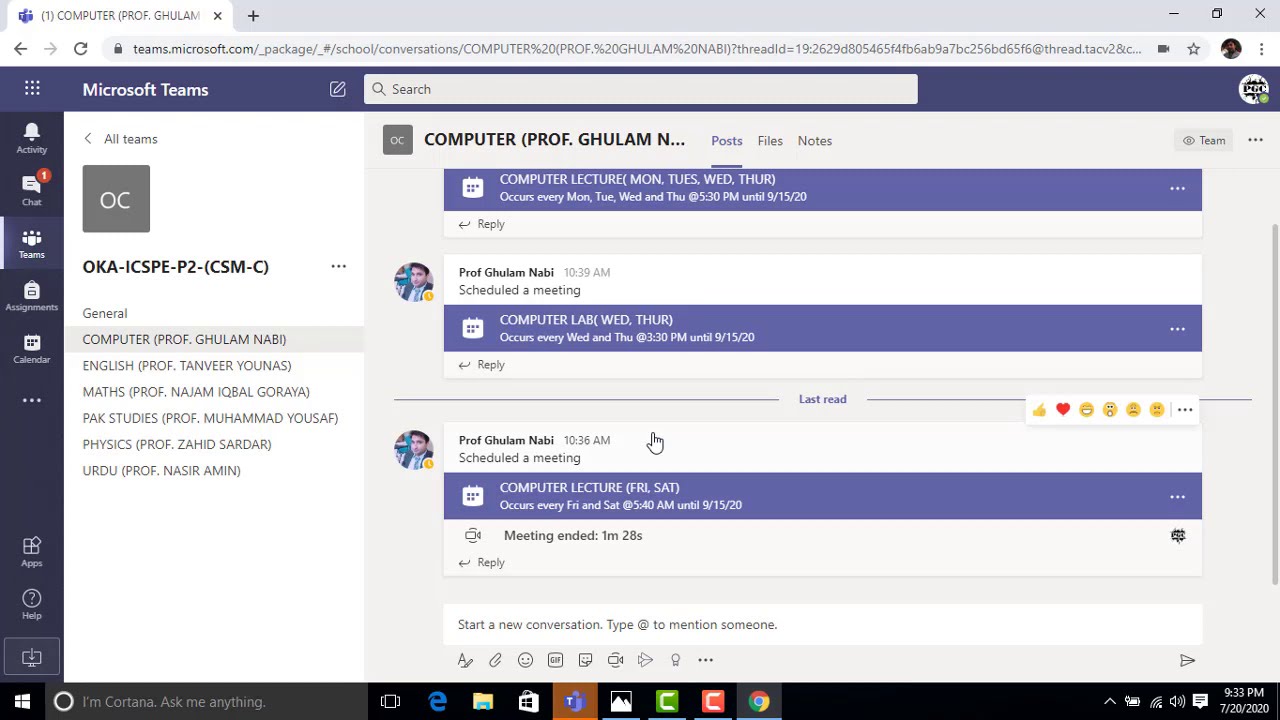This screenshot has width=1280, height=720.
Task: Reply to the COMPUTER LECTURE (FRI, SAT) thread
Action: coord(482,562)
